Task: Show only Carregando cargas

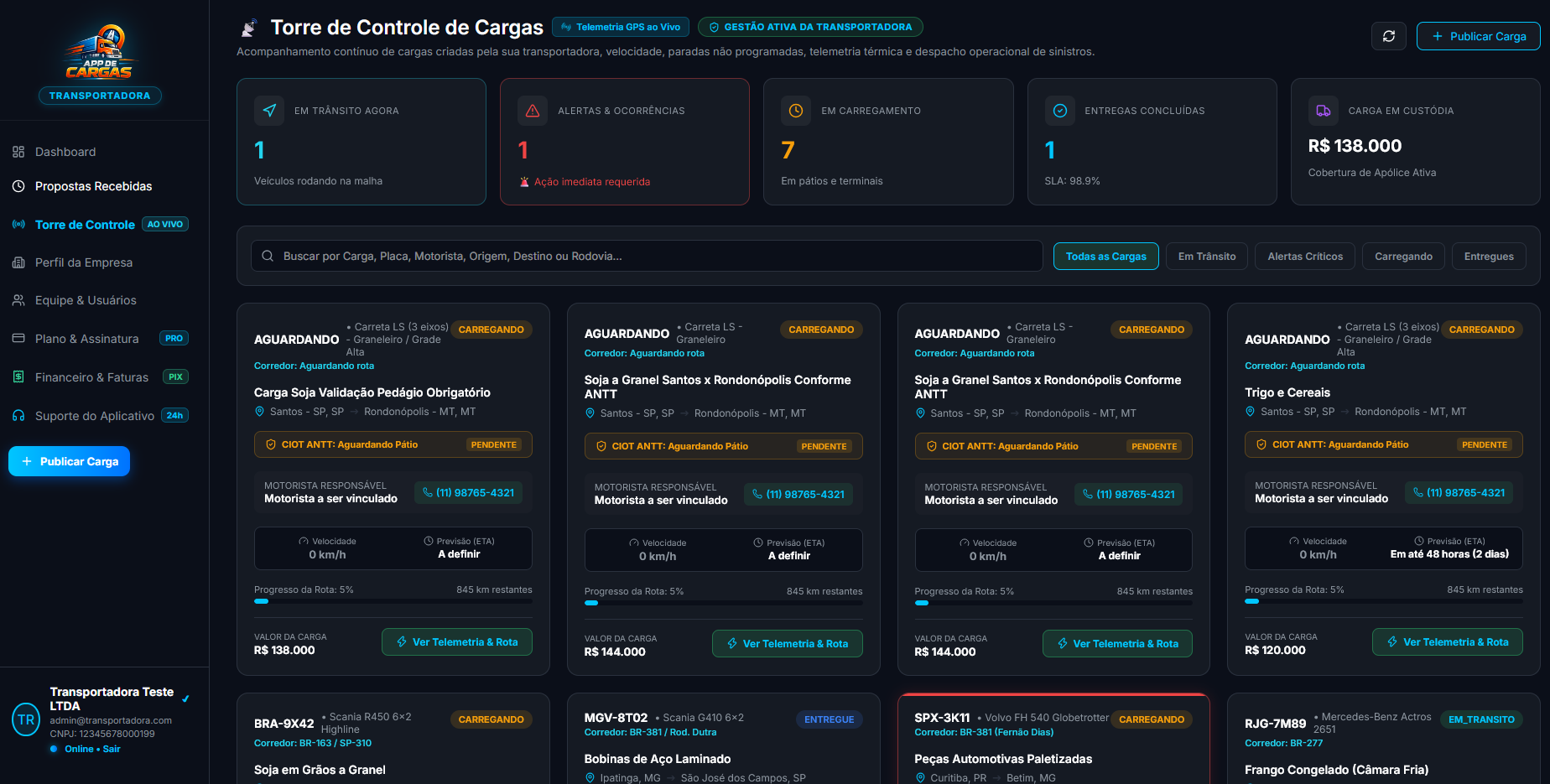Action: [1403, 257]
